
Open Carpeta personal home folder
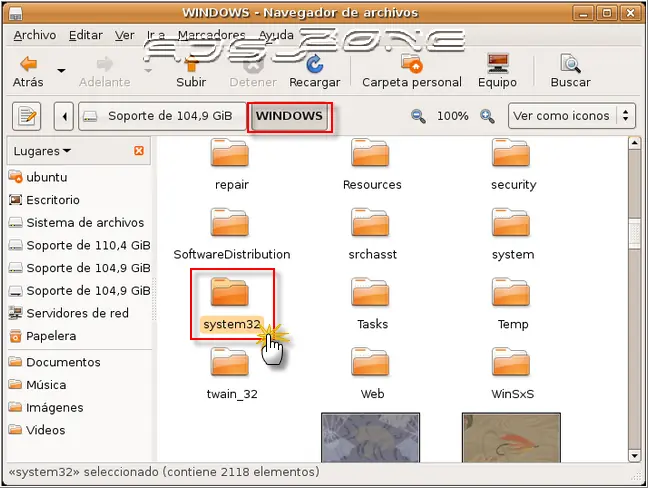(412, 71)
